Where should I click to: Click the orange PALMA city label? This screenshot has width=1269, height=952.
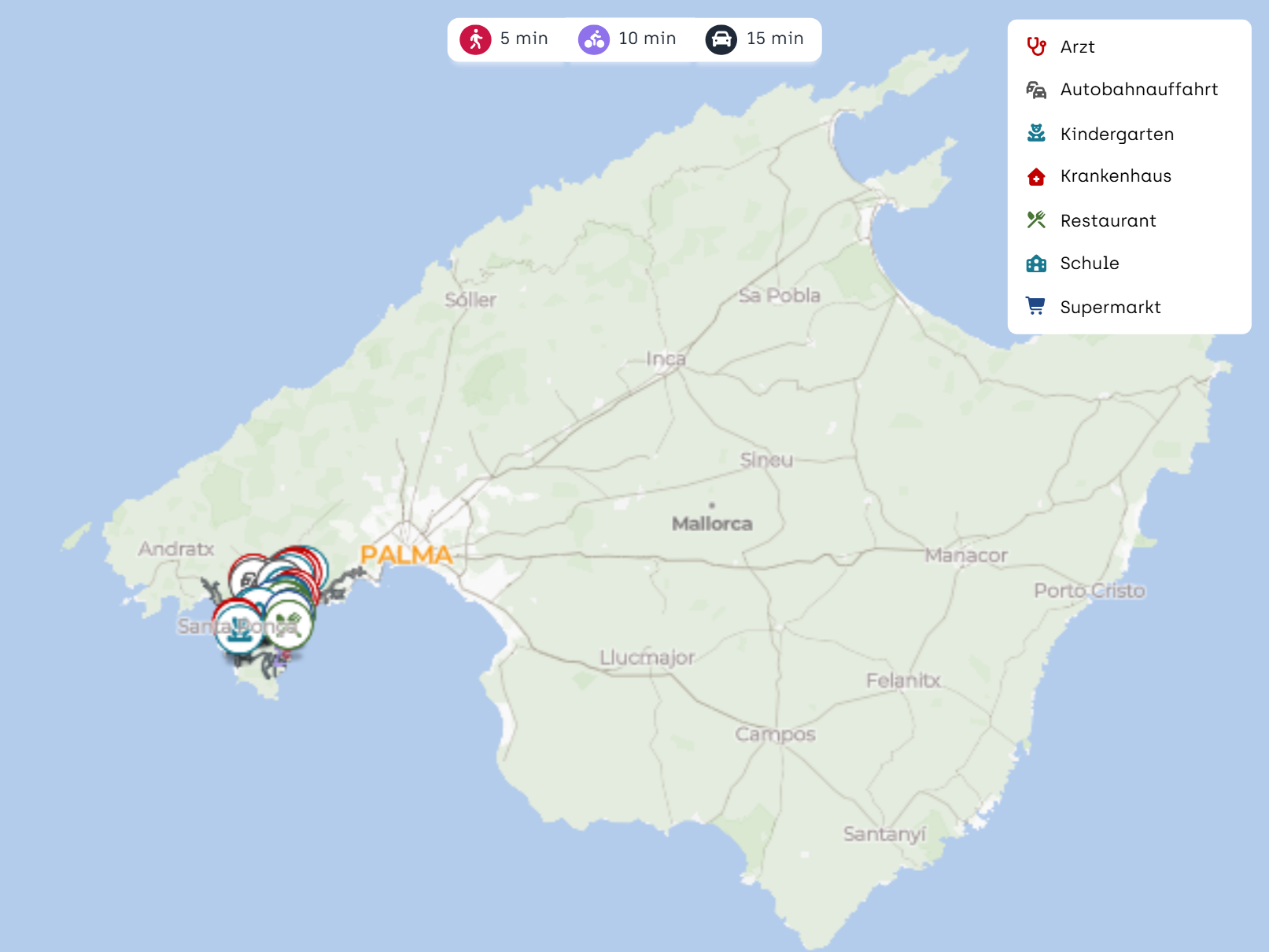(x=406, y=555)
